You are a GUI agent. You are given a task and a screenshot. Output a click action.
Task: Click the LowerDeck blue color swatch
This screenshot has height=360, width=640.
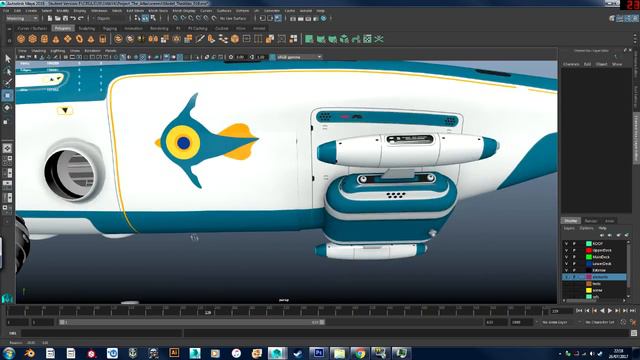tap(589, 264)
